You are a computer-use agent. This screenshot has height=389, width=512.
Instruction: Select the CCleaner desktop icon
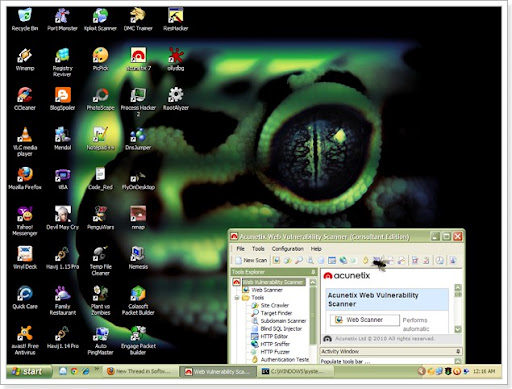click(x=25, y=98)
